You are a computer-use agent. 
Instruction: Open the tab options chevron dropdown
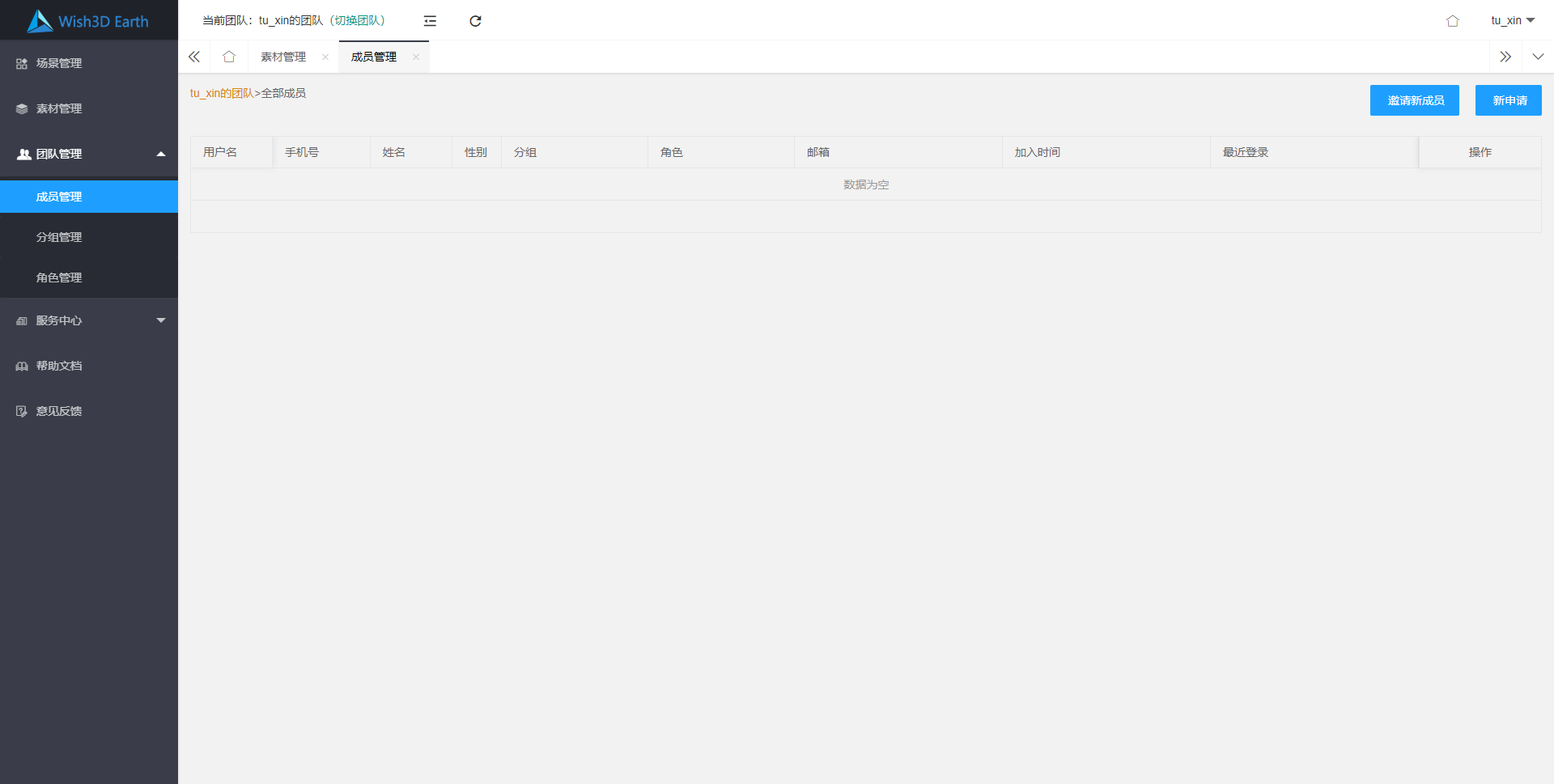click(1538, 57)
